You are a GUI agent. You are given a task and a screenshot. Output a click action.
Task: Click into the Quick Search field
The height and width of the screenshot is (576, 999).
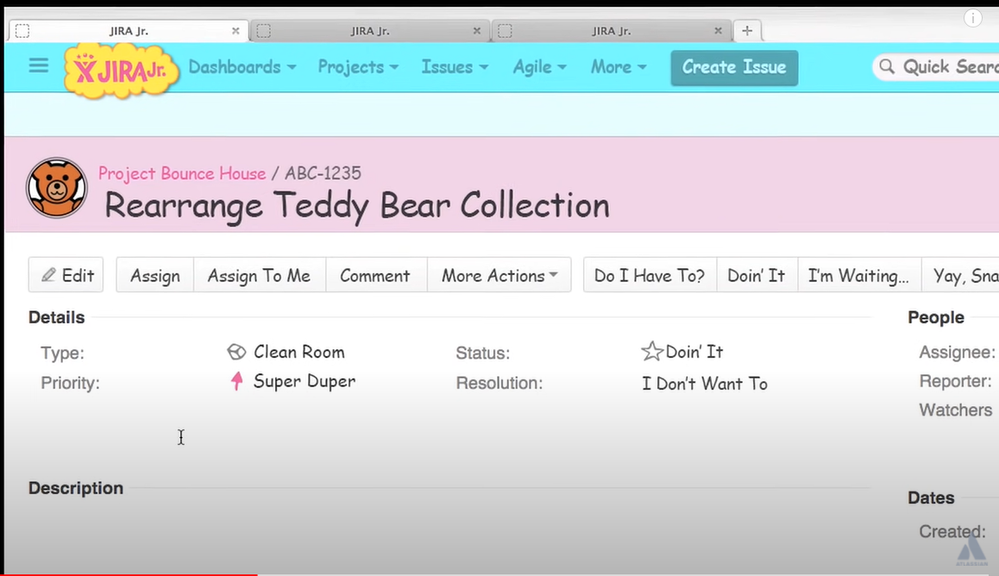pos(937,67)
